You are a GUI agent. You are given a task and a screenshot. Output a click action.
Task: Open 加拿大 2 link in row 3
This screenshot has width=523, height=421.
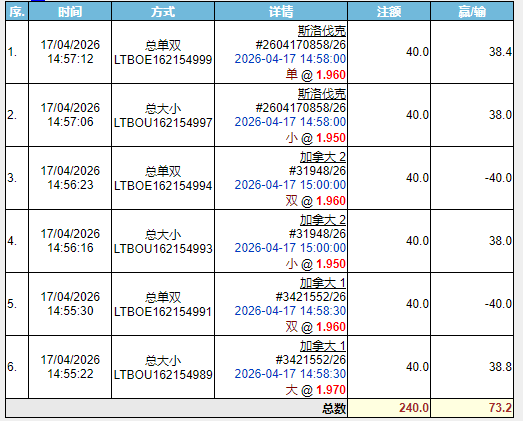click(x=323, y=157)
